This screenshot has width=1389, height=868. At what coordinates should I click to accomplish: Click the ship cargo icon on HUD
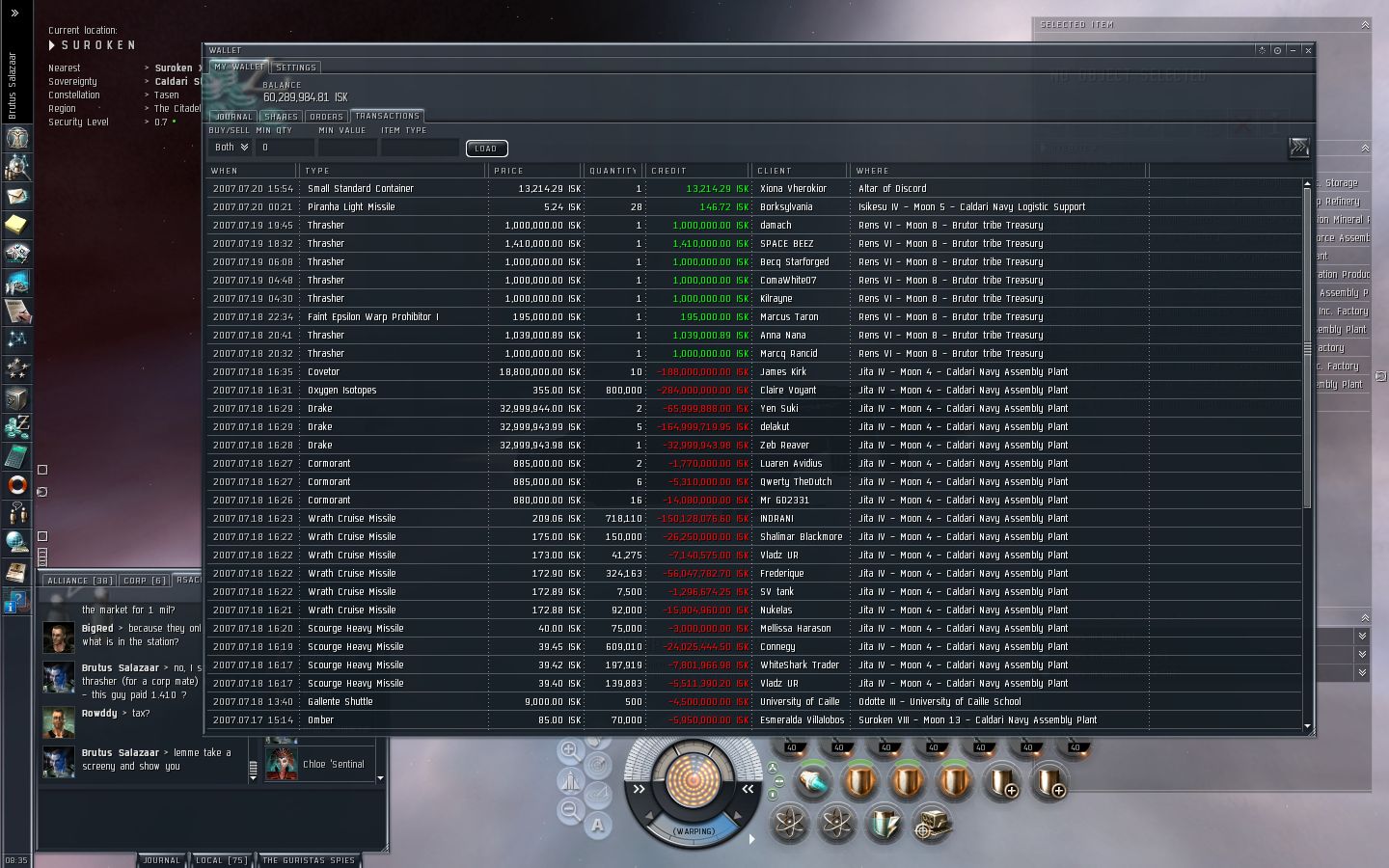click(x=570, y=780)
